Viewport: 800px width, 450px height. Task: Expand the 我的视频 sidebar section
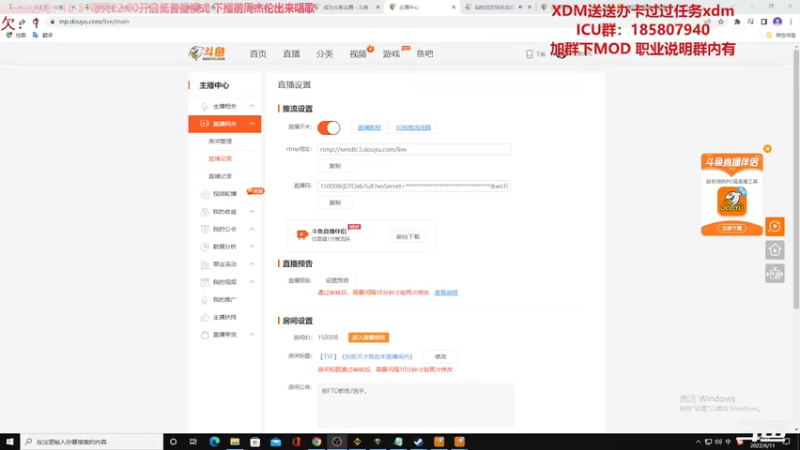pyautogui.click(x=252, y=282)
